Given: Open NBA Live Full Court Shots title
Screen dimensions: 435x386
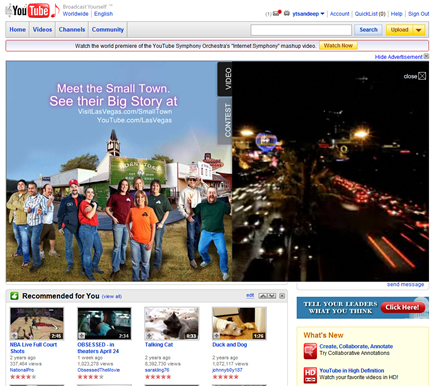Looking at the screenshot, I should [x=33, y=348].
